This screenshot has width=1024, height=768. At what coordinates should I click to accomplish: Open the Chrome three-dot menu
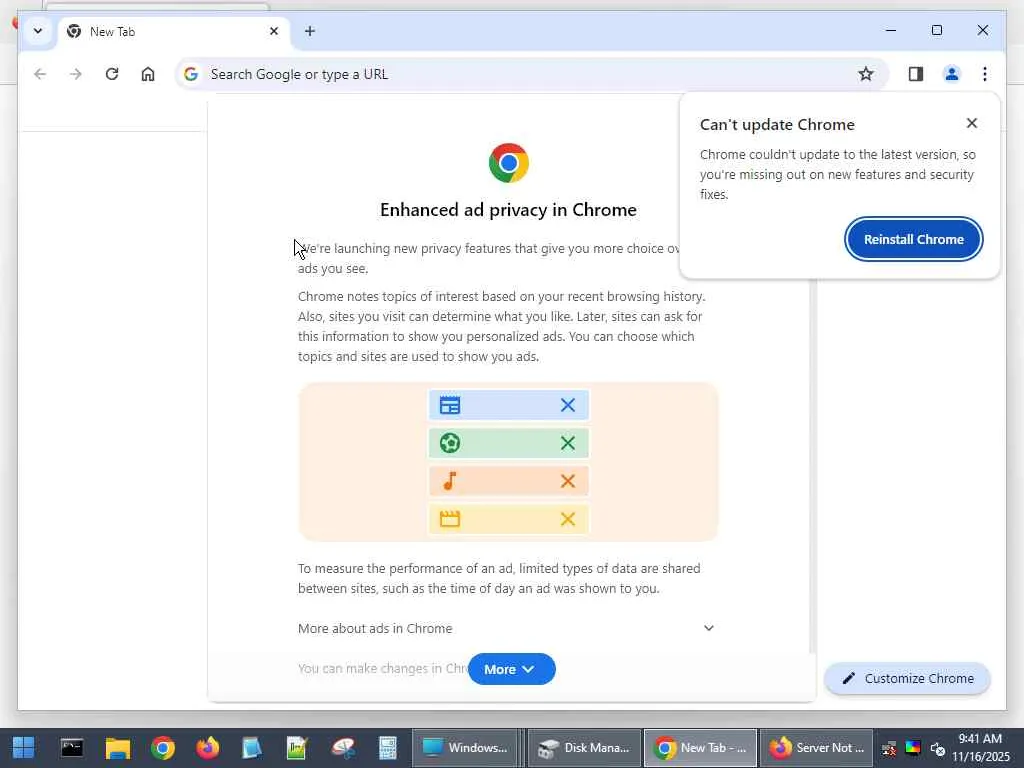[x=985, y=74]
